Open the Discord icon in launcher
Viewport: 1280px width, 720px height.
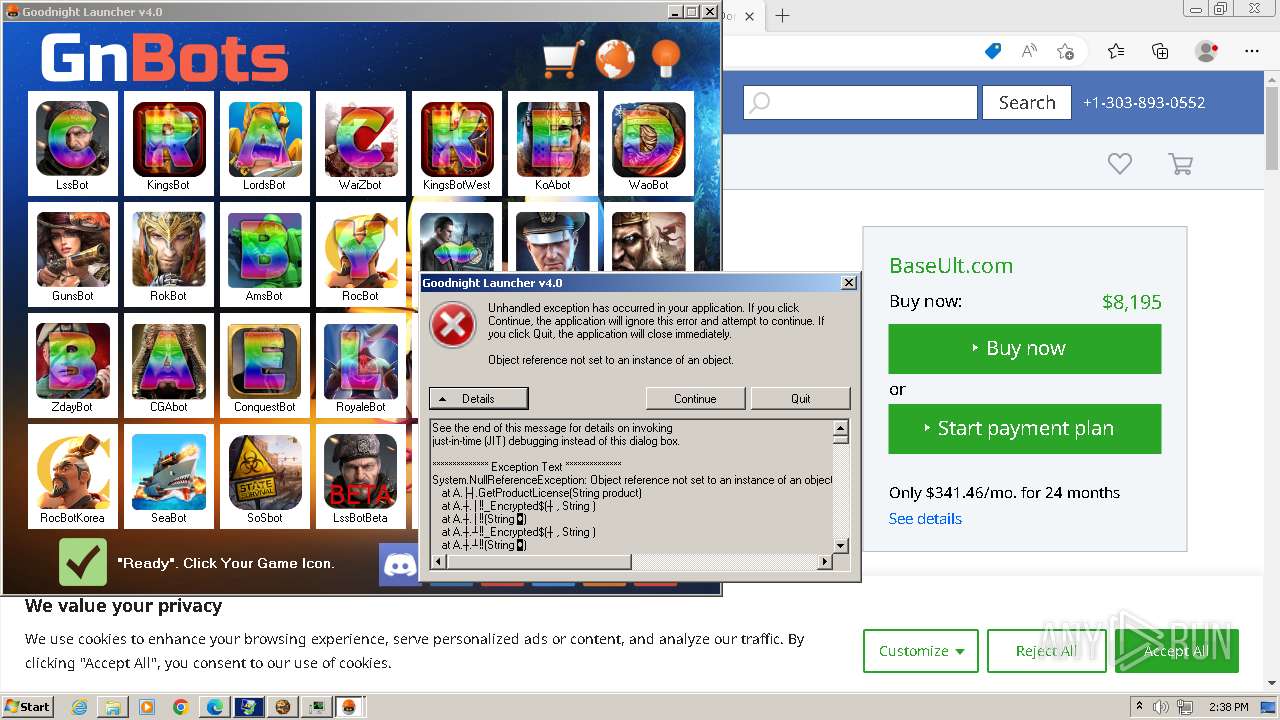click(x=400, y=565)
